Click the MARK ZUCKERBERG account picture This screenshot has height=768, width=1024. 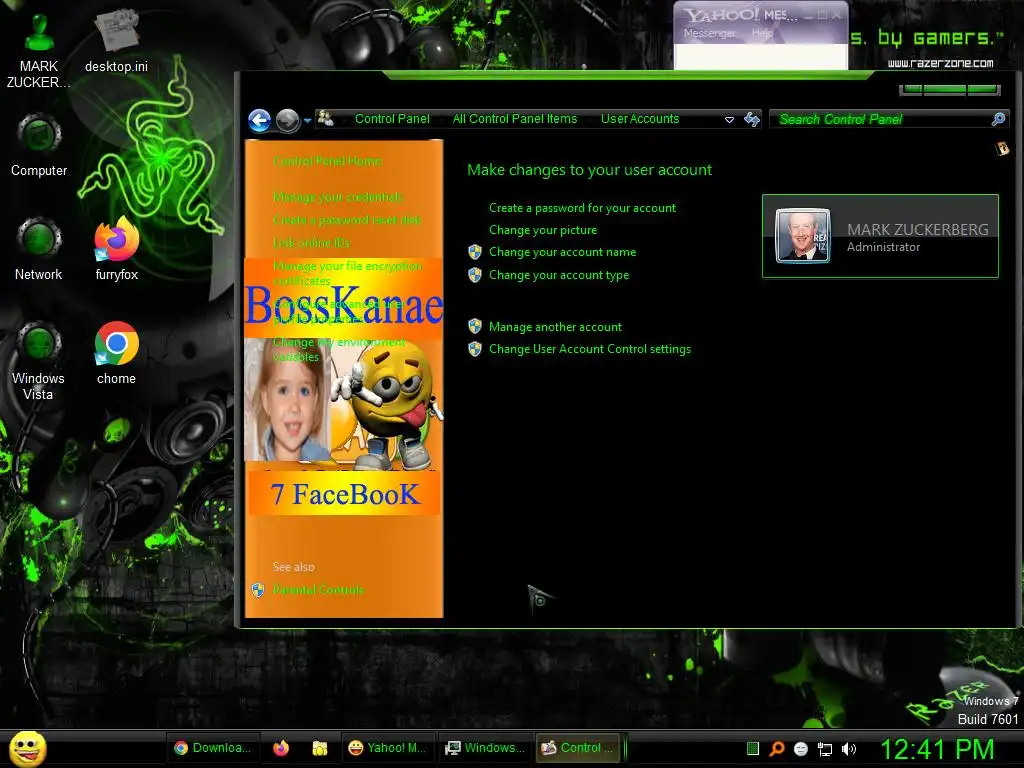pyautogui.click(x=803, y=236)
